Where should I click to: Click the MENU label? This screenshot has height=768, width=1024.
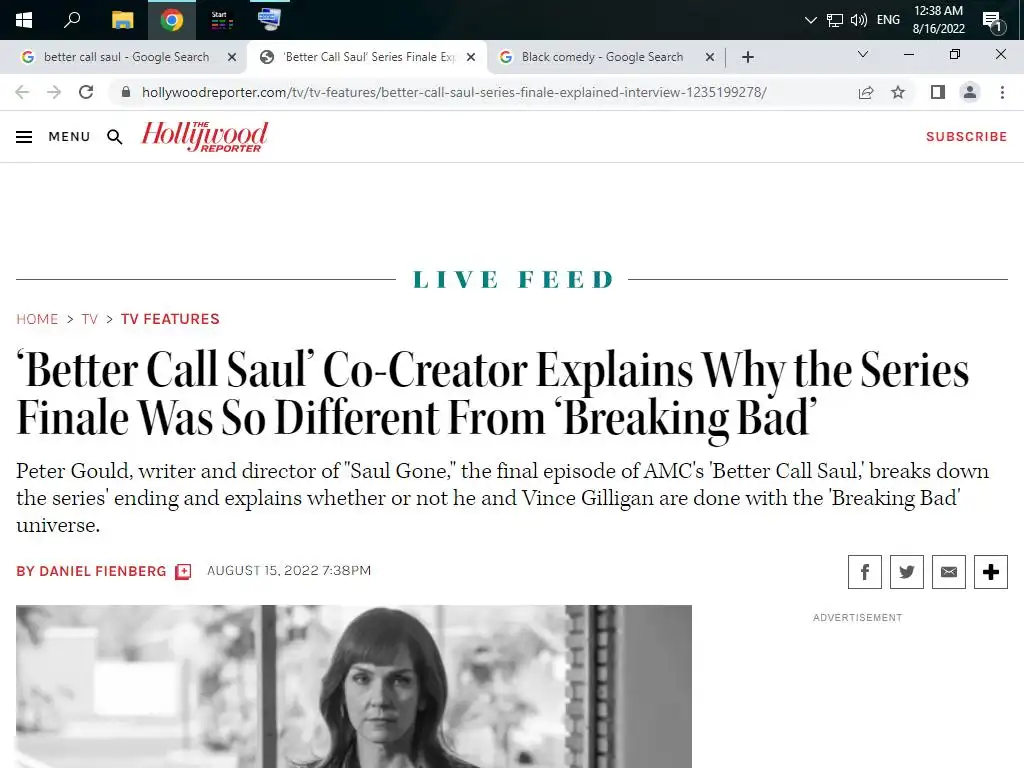coord(69,136)
